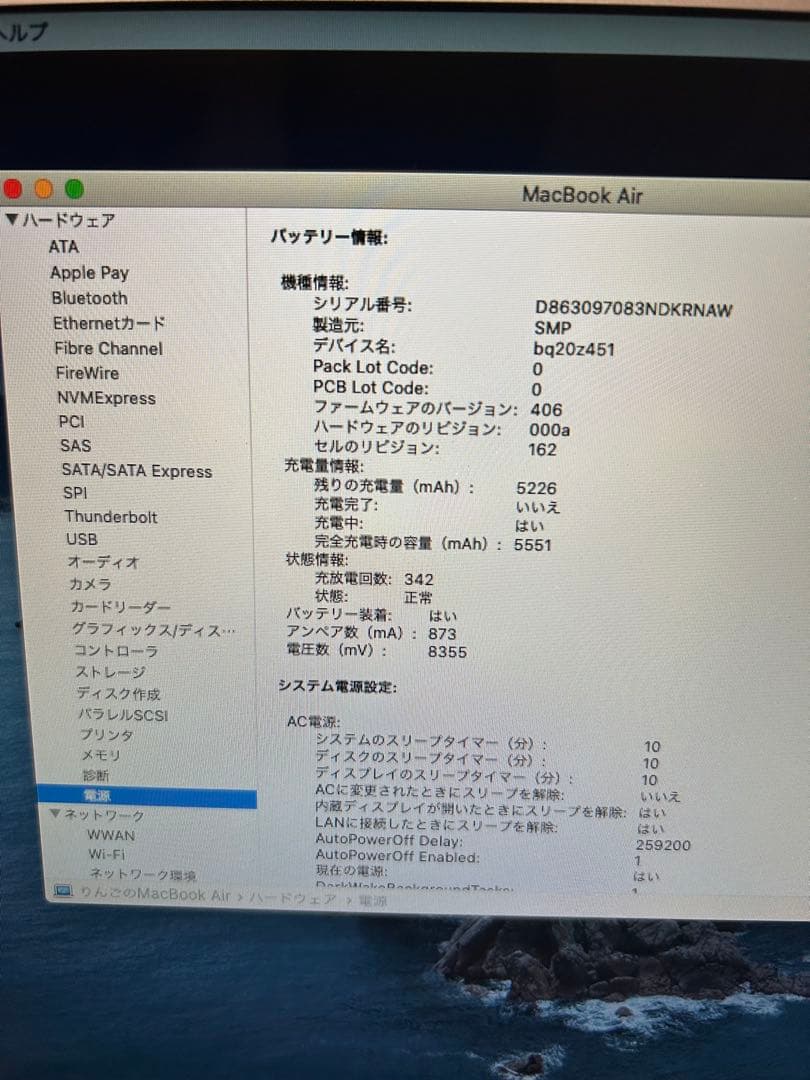Open WWAN network entry

pos(110,835)
